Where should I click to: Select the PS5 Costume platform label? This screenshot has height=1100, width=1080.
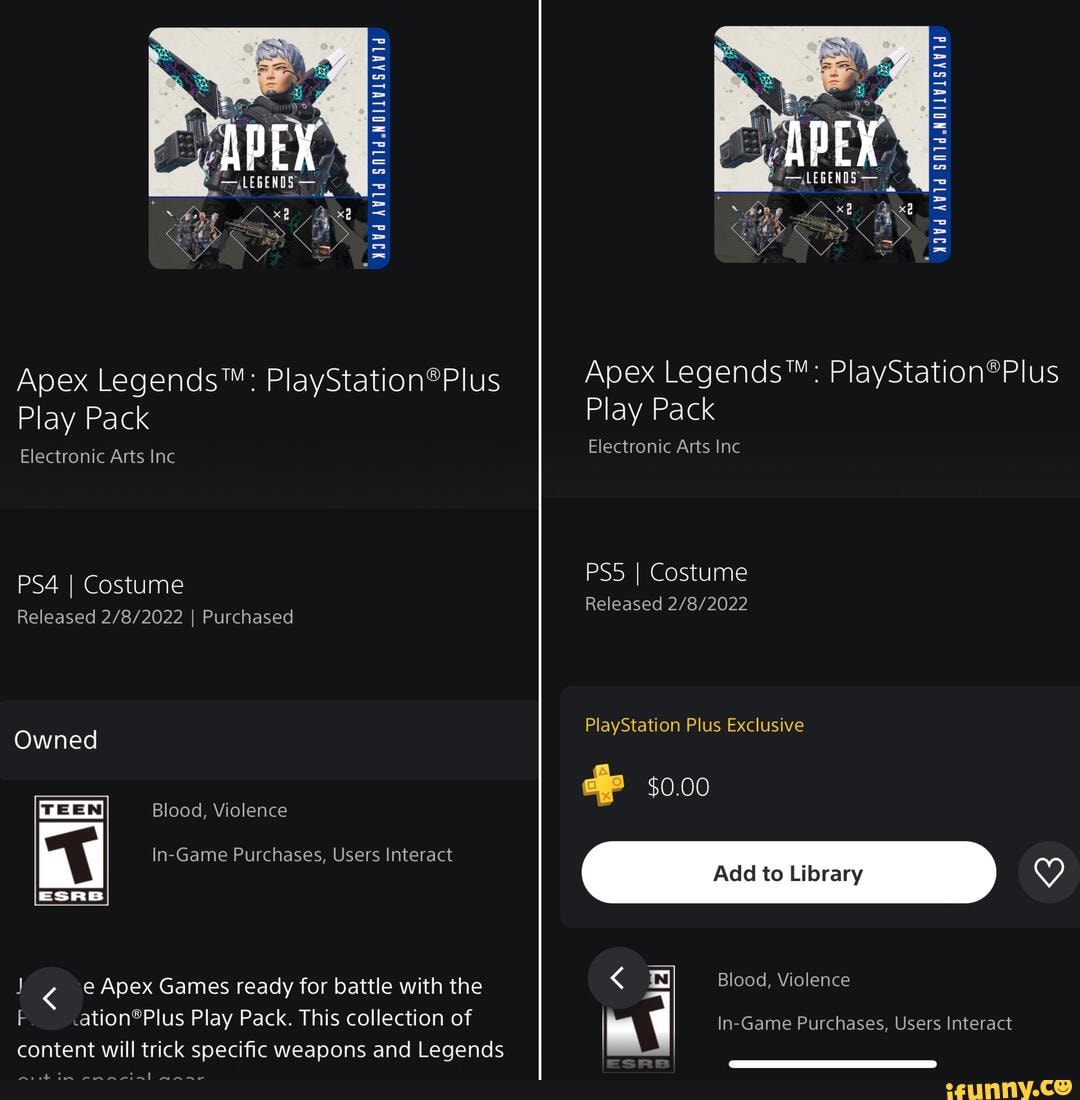tap(666, 572)
